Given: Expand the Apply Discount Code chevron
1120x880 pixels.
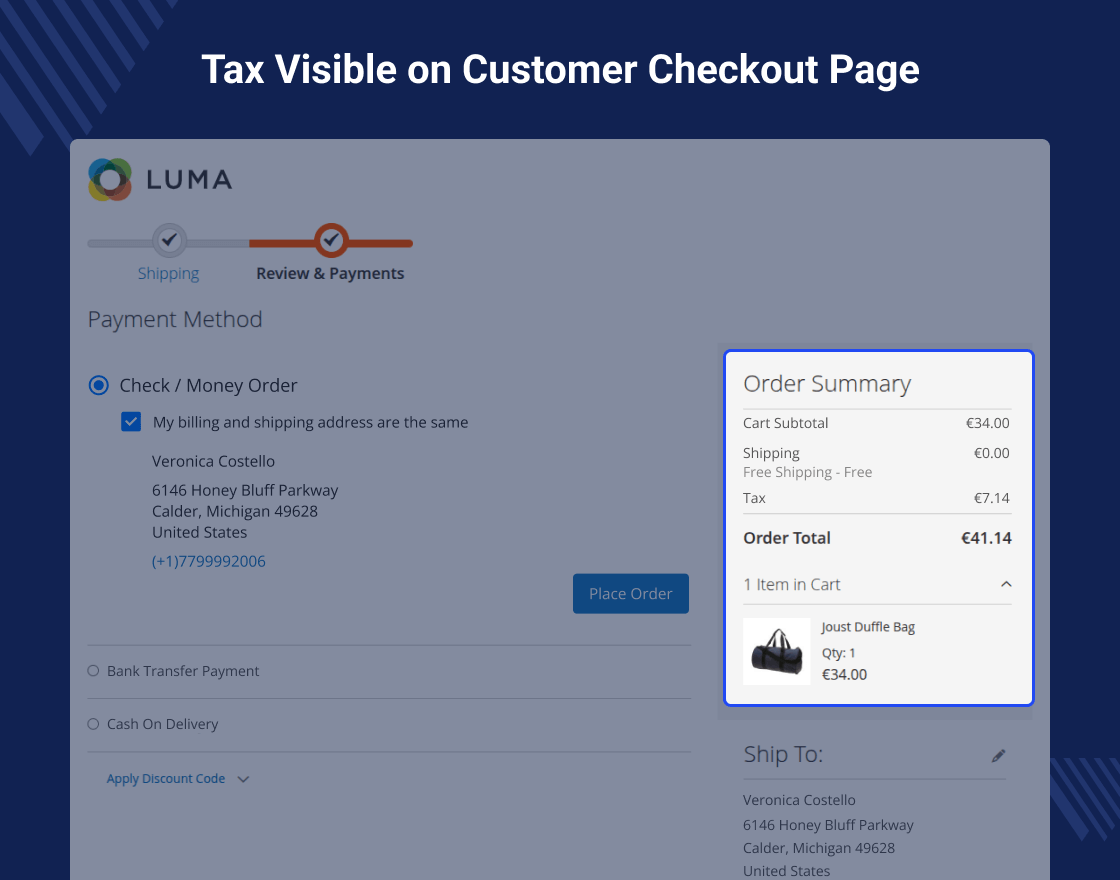Looking at the screenshot, I should pos(244,779).
